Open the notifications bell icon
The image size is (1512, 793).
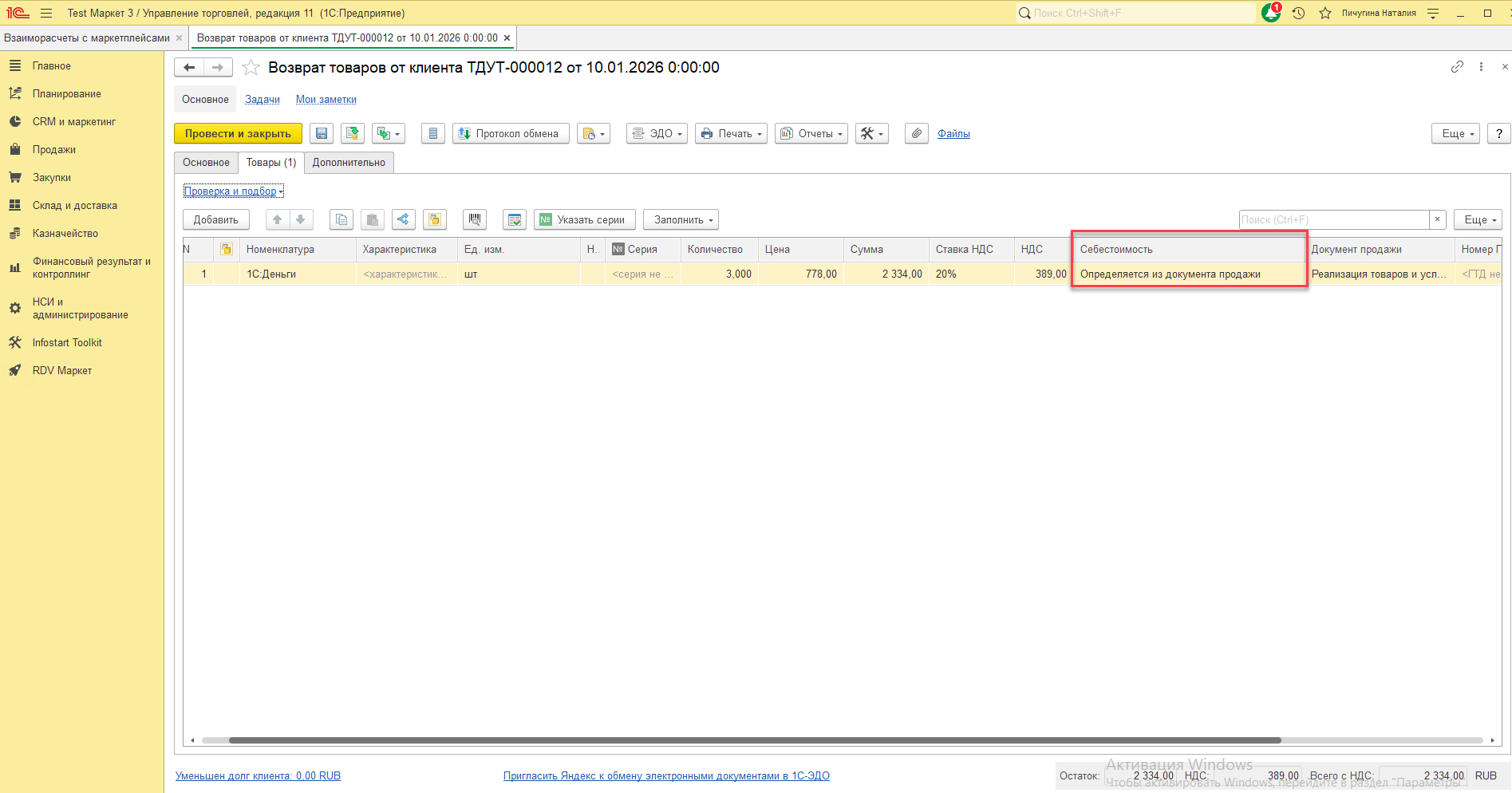1270,13
